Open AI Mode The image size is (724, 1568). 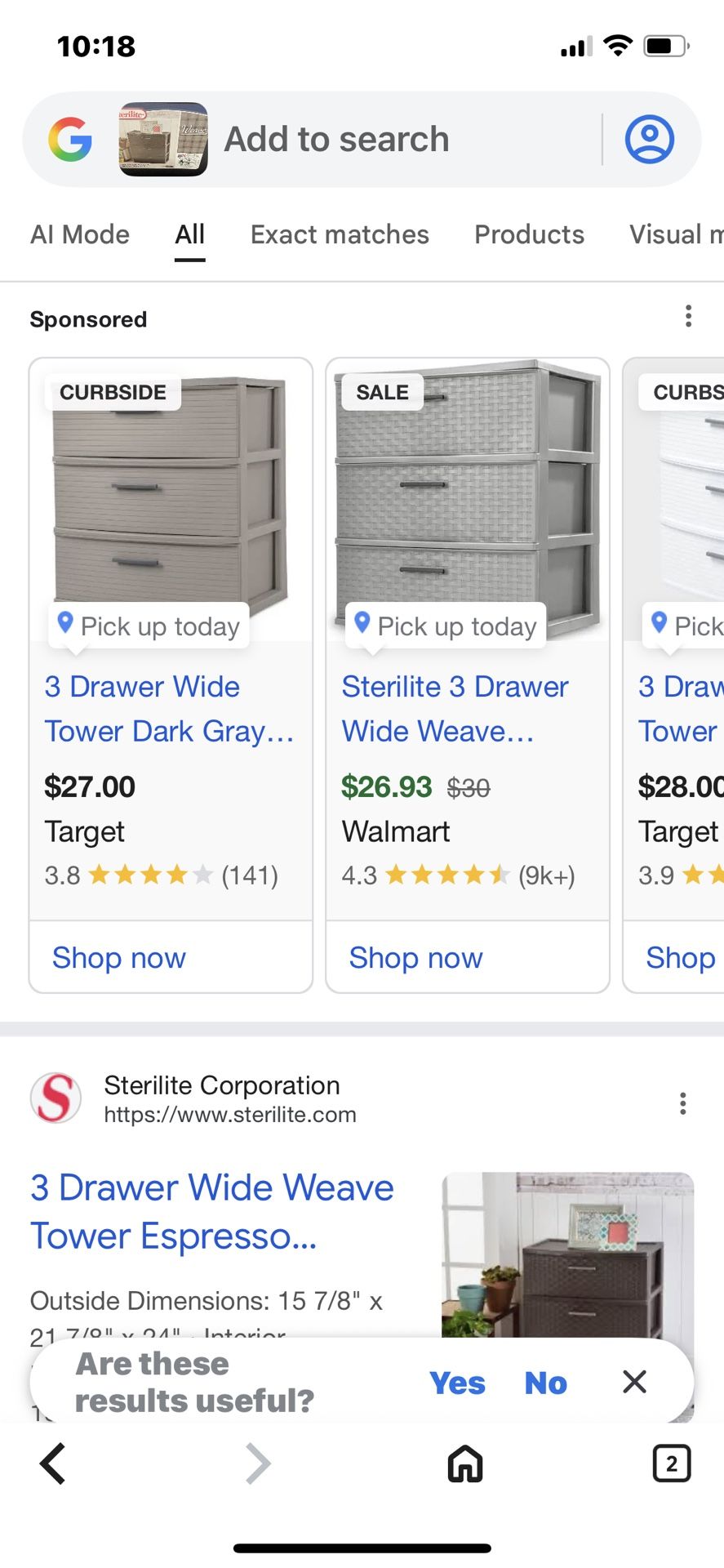pyautogui.click(x=80, y=234)
